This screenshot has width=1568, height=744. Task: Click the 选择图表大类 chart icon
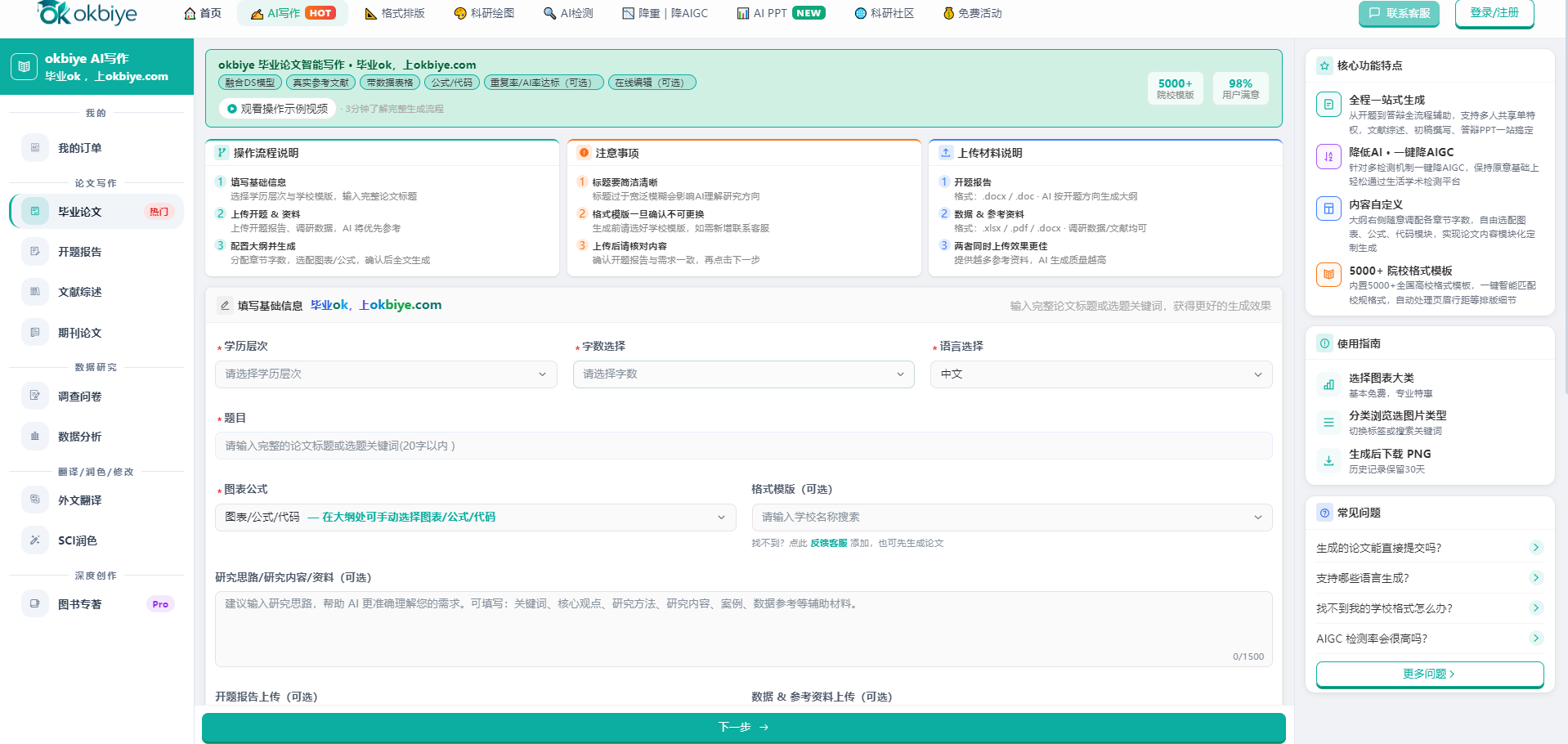click(1328, 384)
